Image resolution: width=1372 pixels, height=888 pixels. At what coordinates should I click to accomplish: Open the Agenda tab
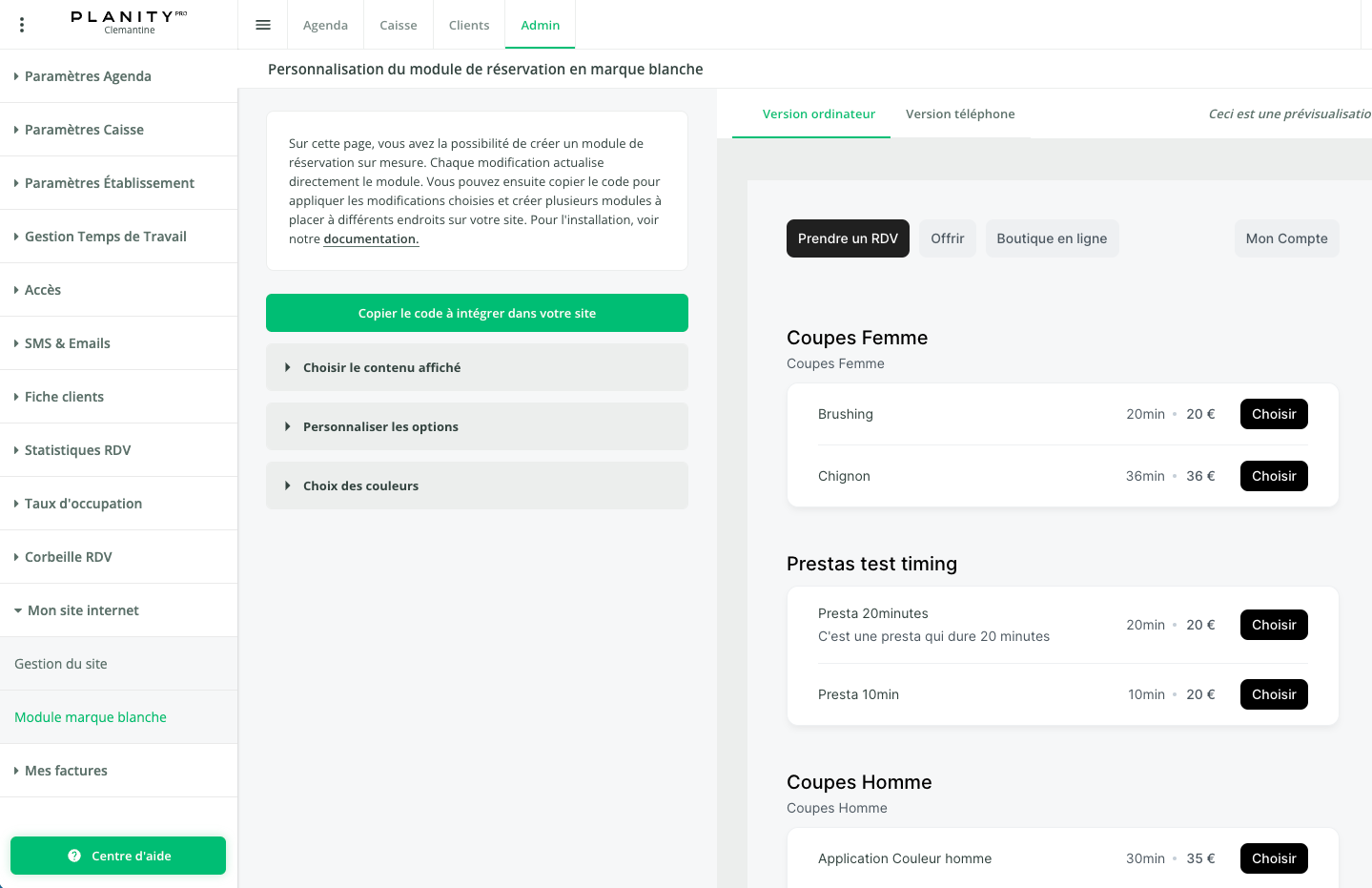(325, 25)
